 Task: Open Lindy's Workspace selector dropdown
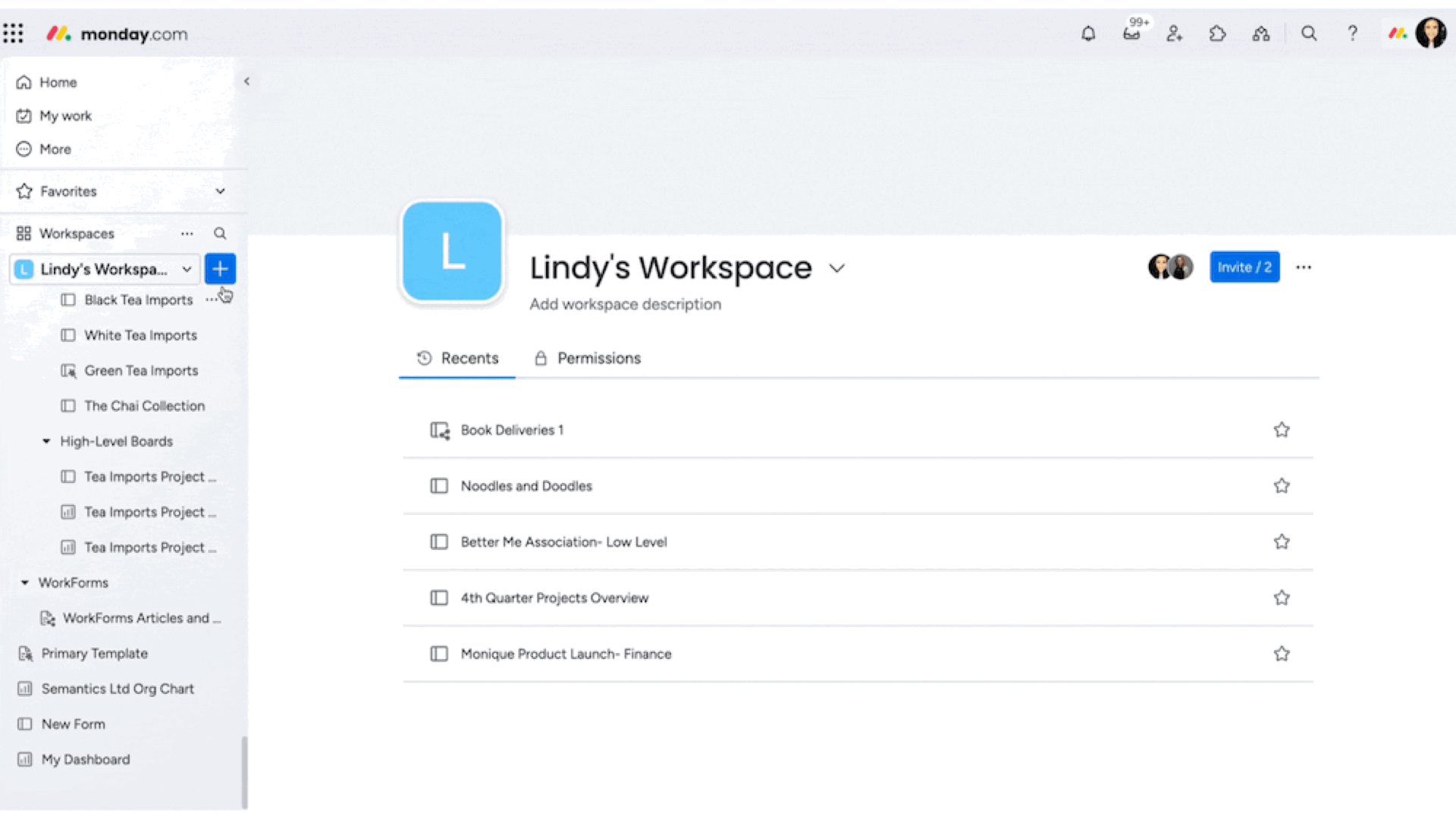(x=105, y=269)
